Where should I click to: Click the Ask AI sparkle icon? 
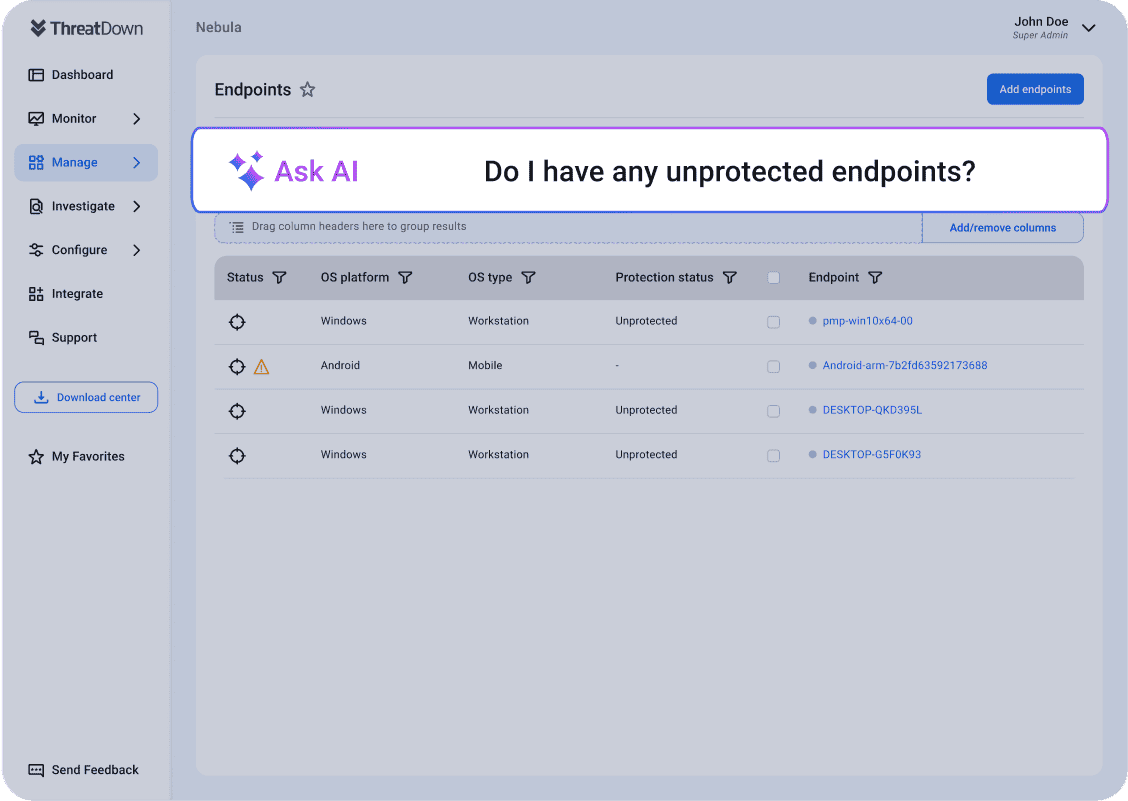click(247, 171)
